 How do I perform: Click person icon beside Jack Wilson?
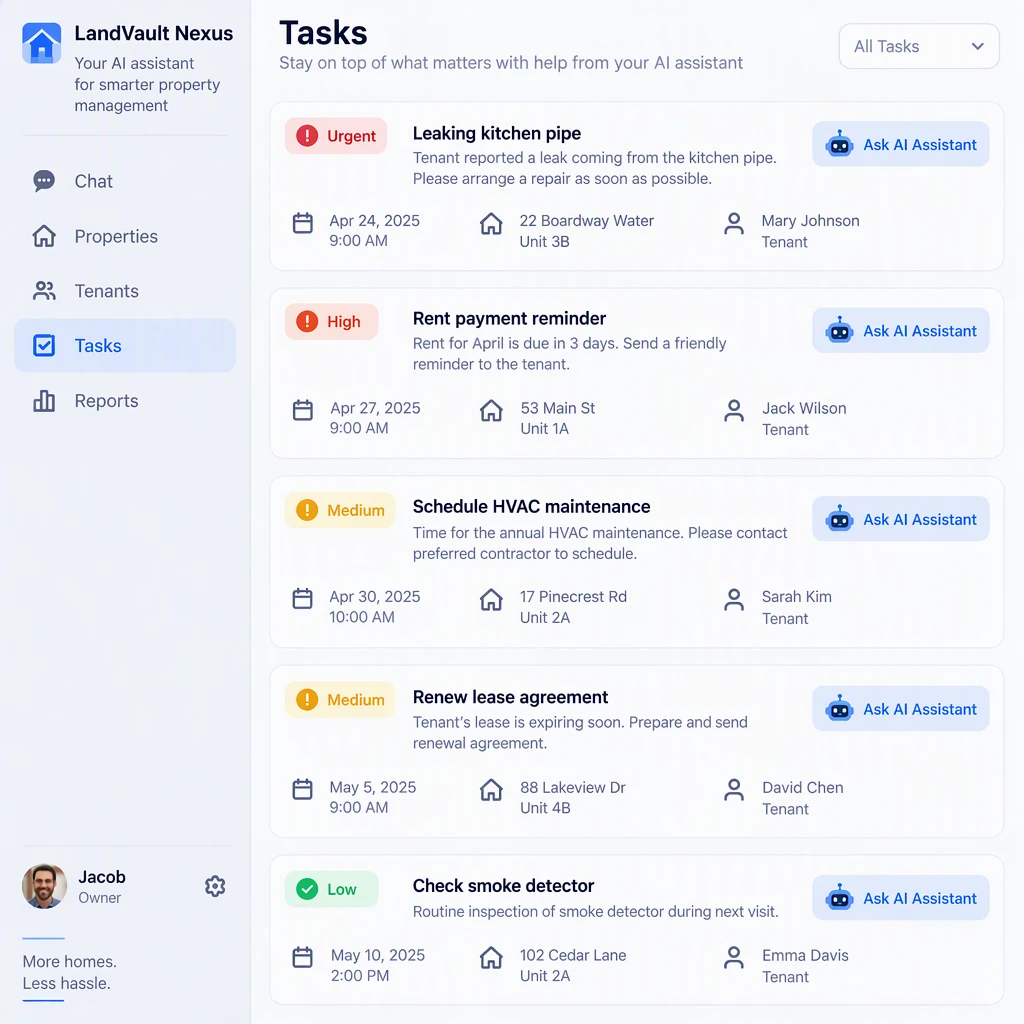pyautogui.click(x=734, y=411)
